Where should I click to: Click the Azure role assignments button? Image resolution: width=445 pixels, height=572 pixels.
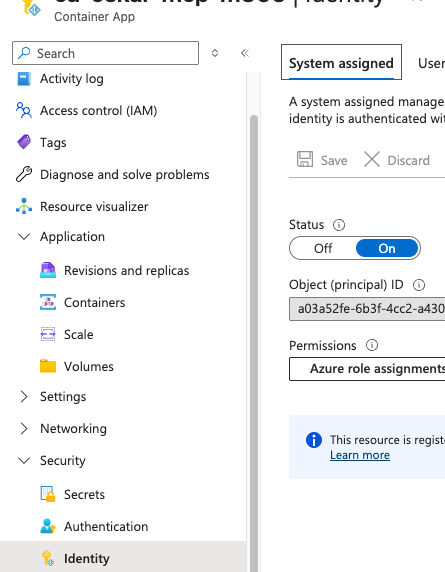coord(367,369)
